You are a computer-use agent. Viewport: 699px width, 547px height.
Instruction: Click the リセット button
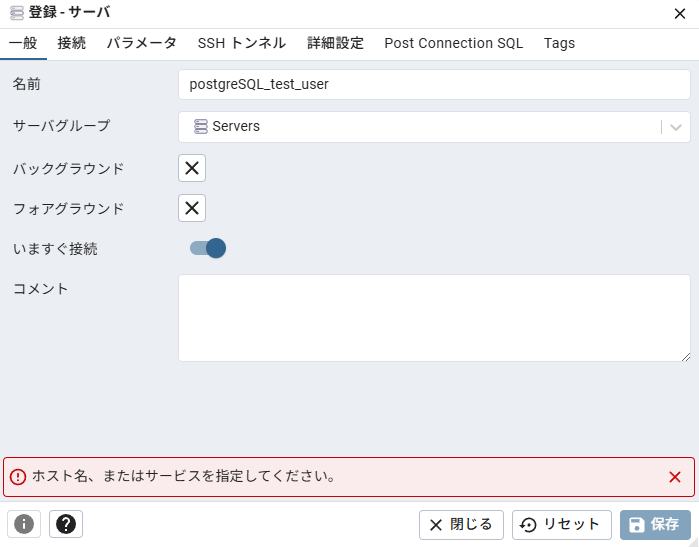click(562, 525)
